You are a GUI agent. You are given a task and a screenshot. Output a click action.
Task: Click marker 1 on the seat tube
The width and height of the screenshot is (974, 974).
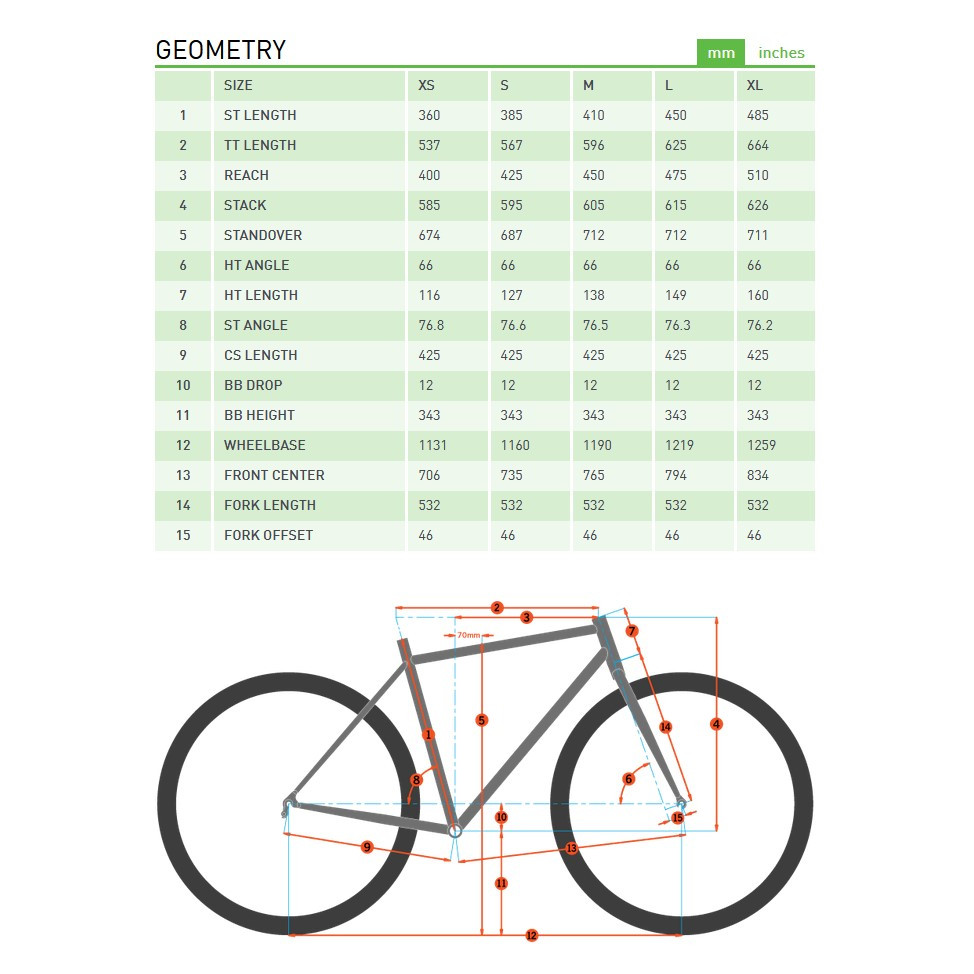tap(429, 735)
